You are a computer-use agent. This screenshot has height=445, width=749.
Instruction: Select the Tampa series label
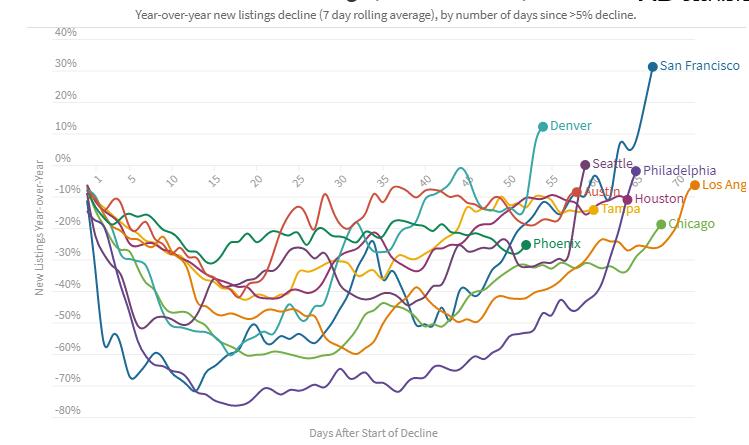pyautogui.click(x=620, y=209)
